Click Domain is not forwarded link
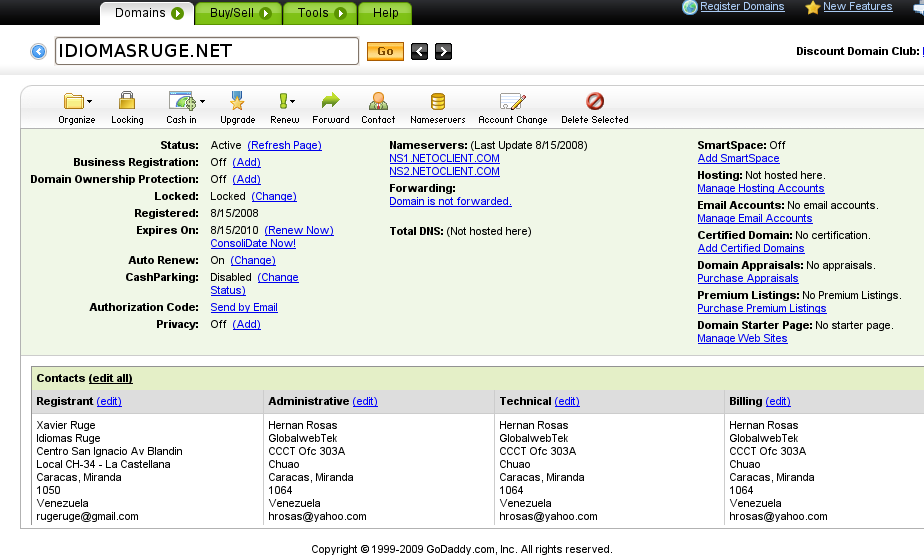Viewport: 924px width, 556px height. pos(450,201)
